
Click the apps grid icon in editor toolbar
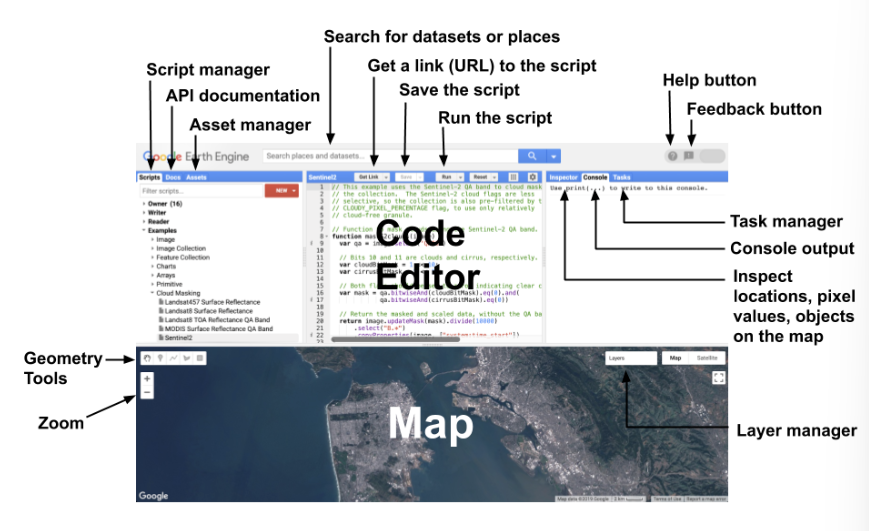513,177
